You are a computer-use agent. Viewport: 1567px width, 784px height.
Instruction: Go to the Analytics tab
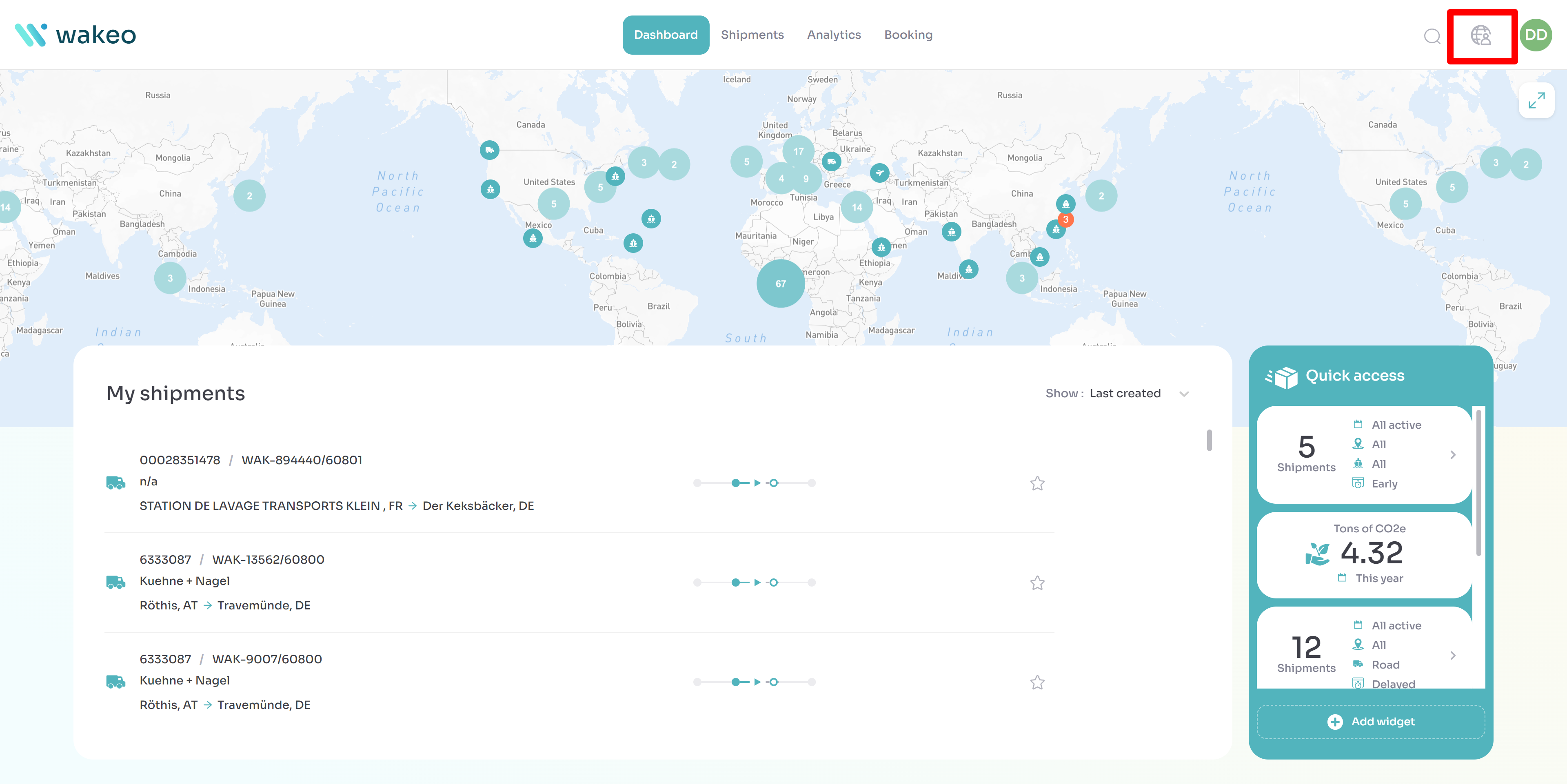[x=833, y=35]
